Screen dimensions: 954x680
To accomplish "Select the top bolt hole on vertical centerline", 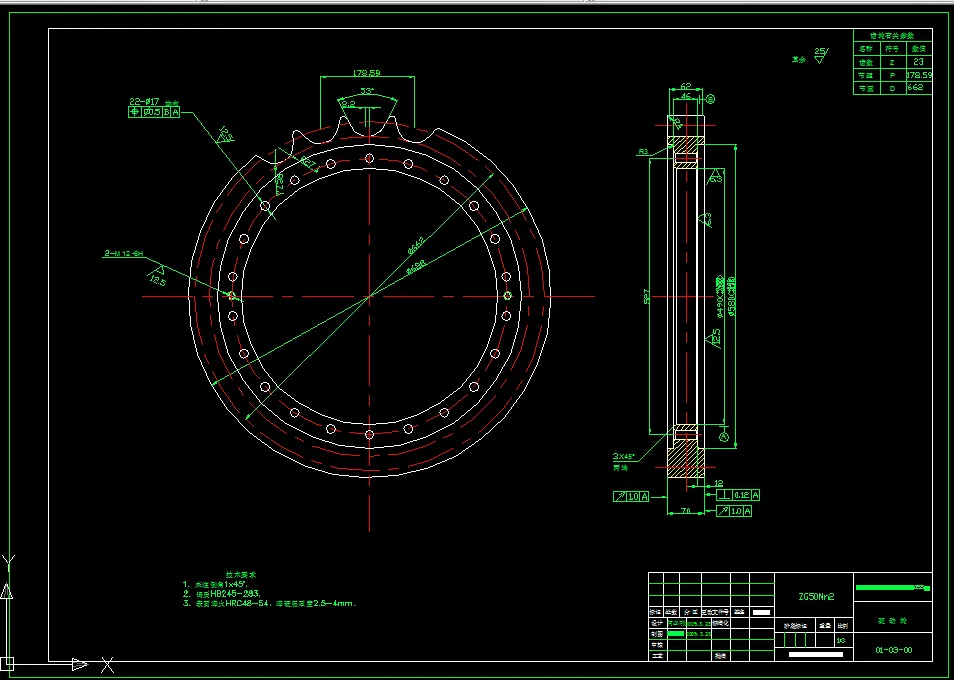I will 369,159.
